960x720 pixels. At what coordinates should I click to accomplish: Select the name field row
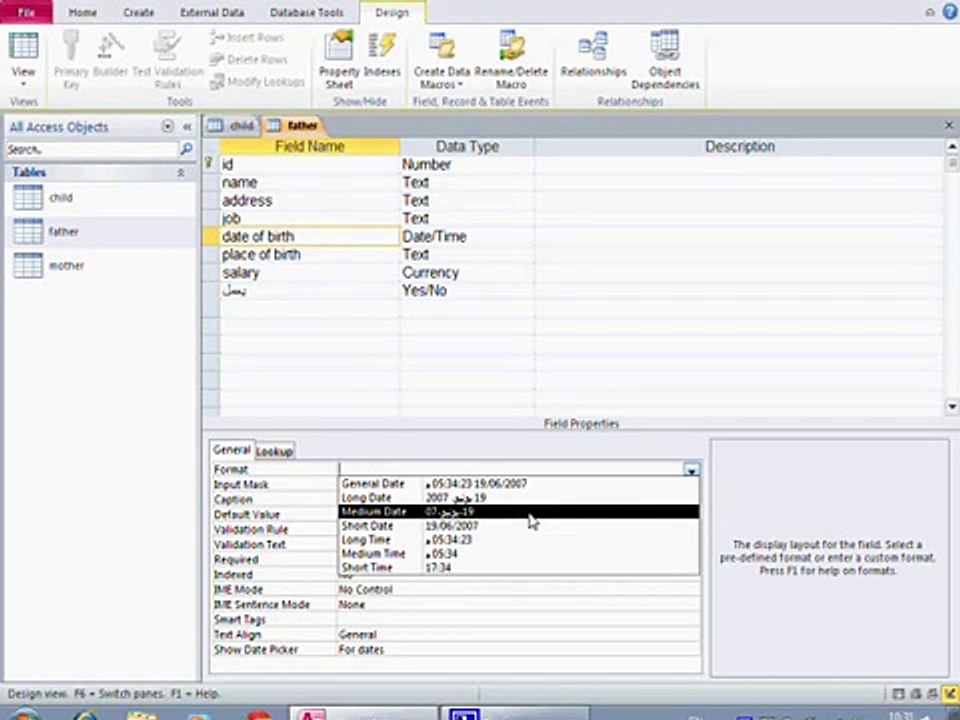pyautogui.click(x=310, y=182)
